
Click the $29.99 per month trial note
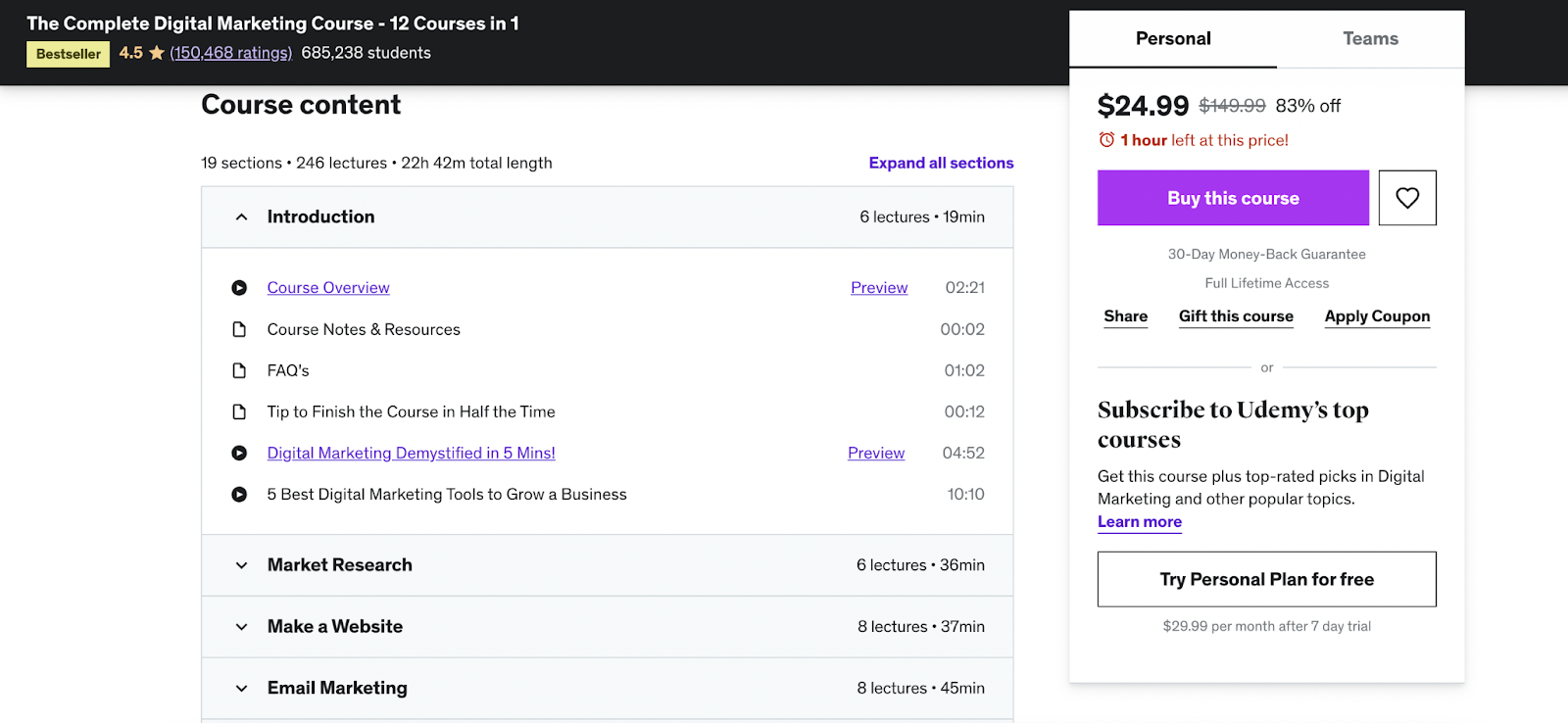click(x=1267, y=626)
